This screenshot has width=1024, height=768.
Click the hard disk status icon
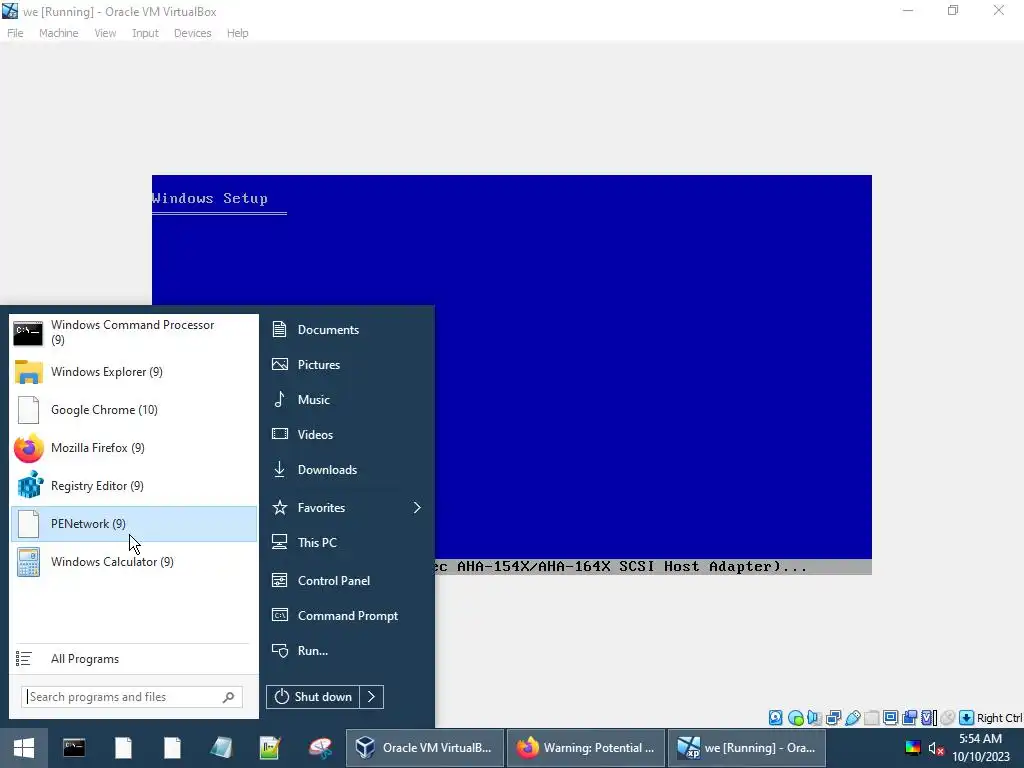pyautogui.click(x=775, y=718)
